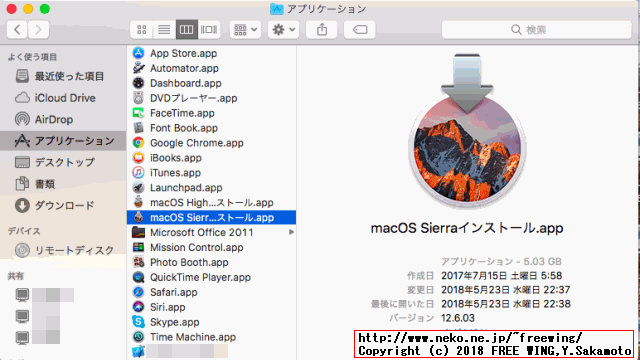
Task: Switch to column view
Action: pos(187,29)
